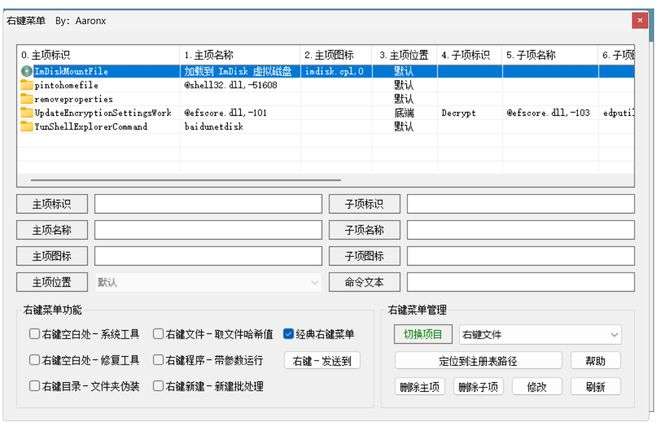Click folder icon beside pintohomefile
Image resolution: width=660 pixels, height=429 pixels.
point(27,85)
